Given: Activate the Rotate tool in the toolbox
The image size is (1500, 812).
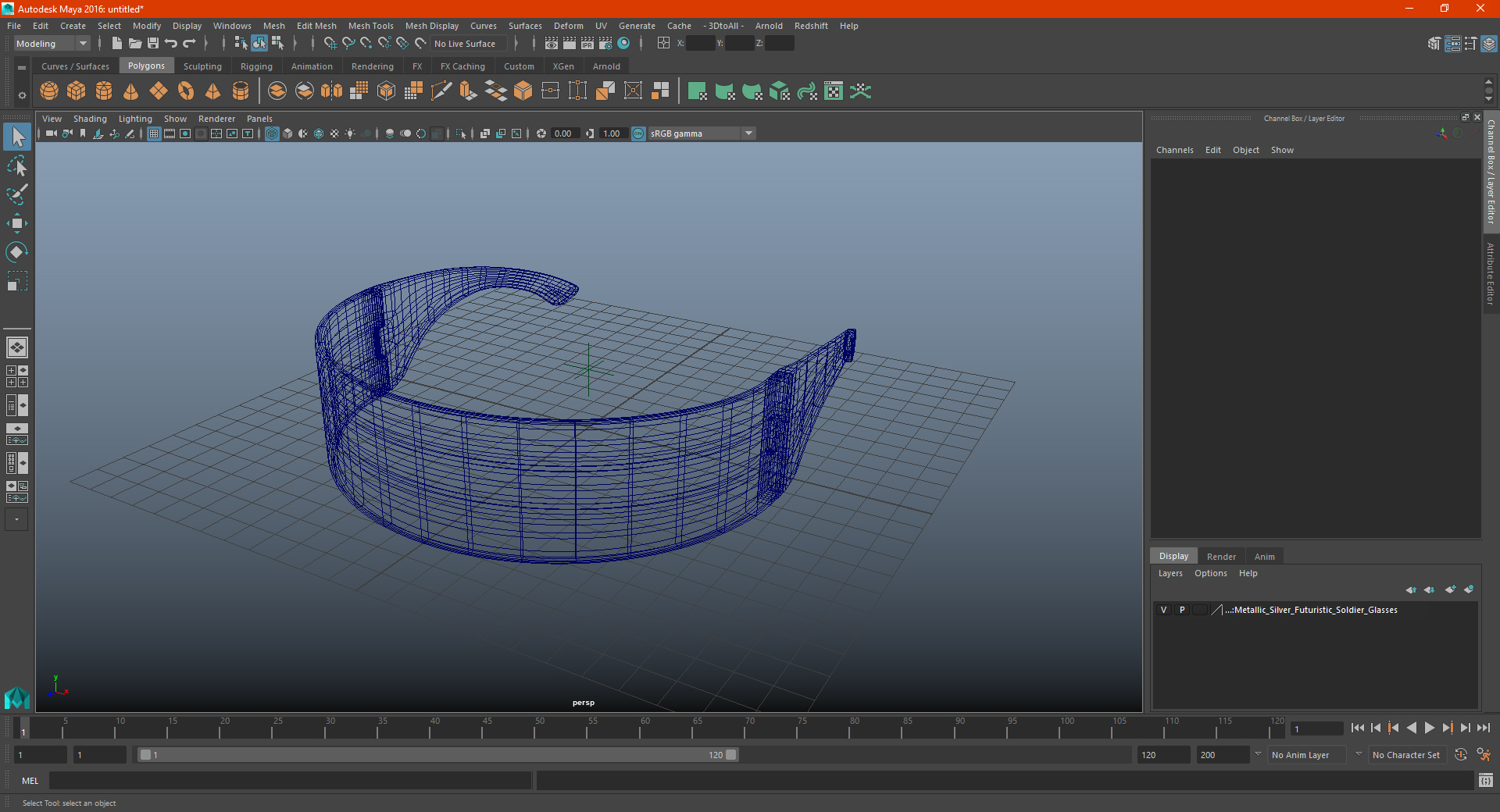Looking at the screenshot, I should [x=16, y=252].
